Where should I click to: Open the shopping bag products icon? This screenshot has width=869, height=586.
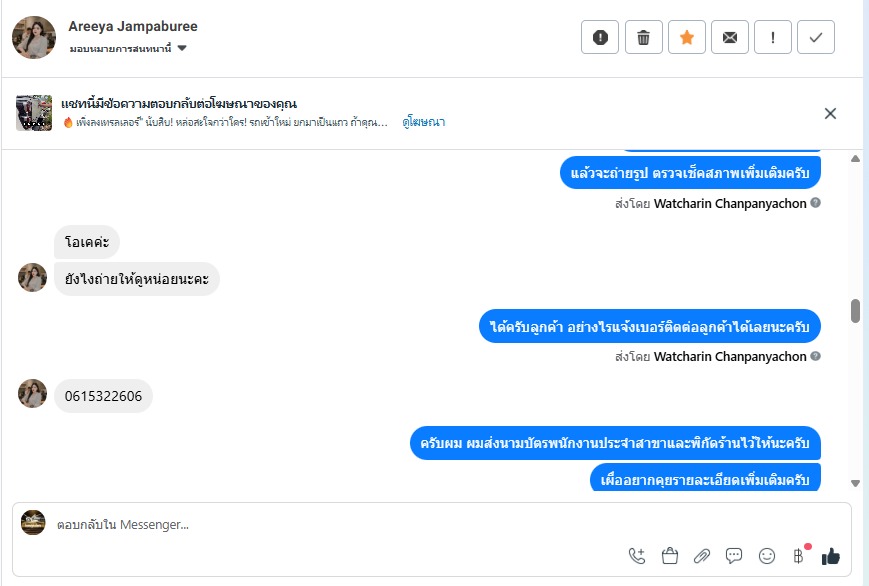tap(670, 556)
